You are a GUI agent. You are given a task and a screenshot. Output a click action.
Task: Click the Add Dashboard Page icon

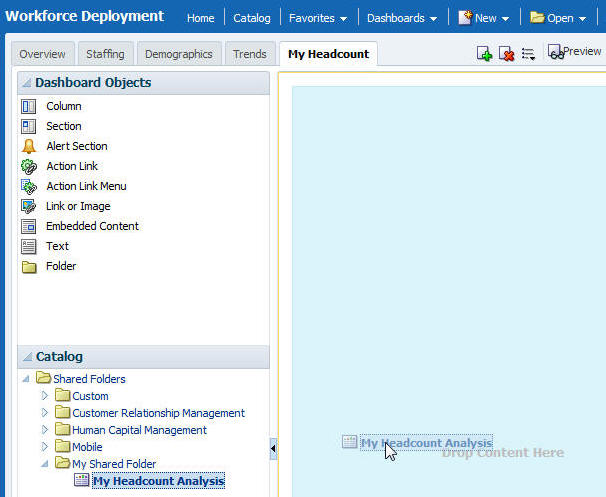(484, 54)
